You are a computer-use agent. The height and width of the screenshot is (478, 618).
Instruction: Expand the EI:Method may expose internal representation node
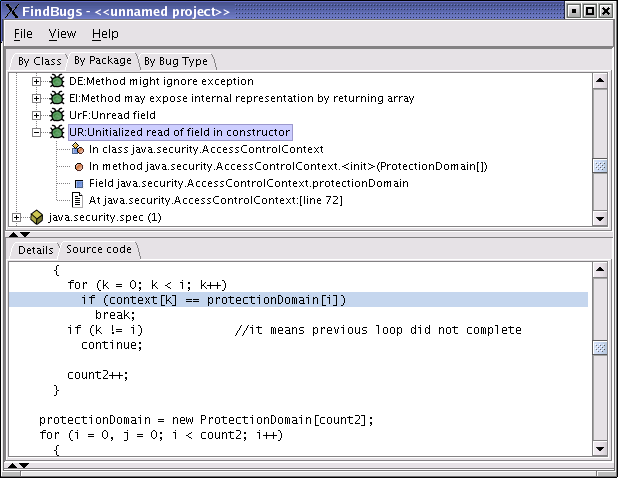(36, 98)
